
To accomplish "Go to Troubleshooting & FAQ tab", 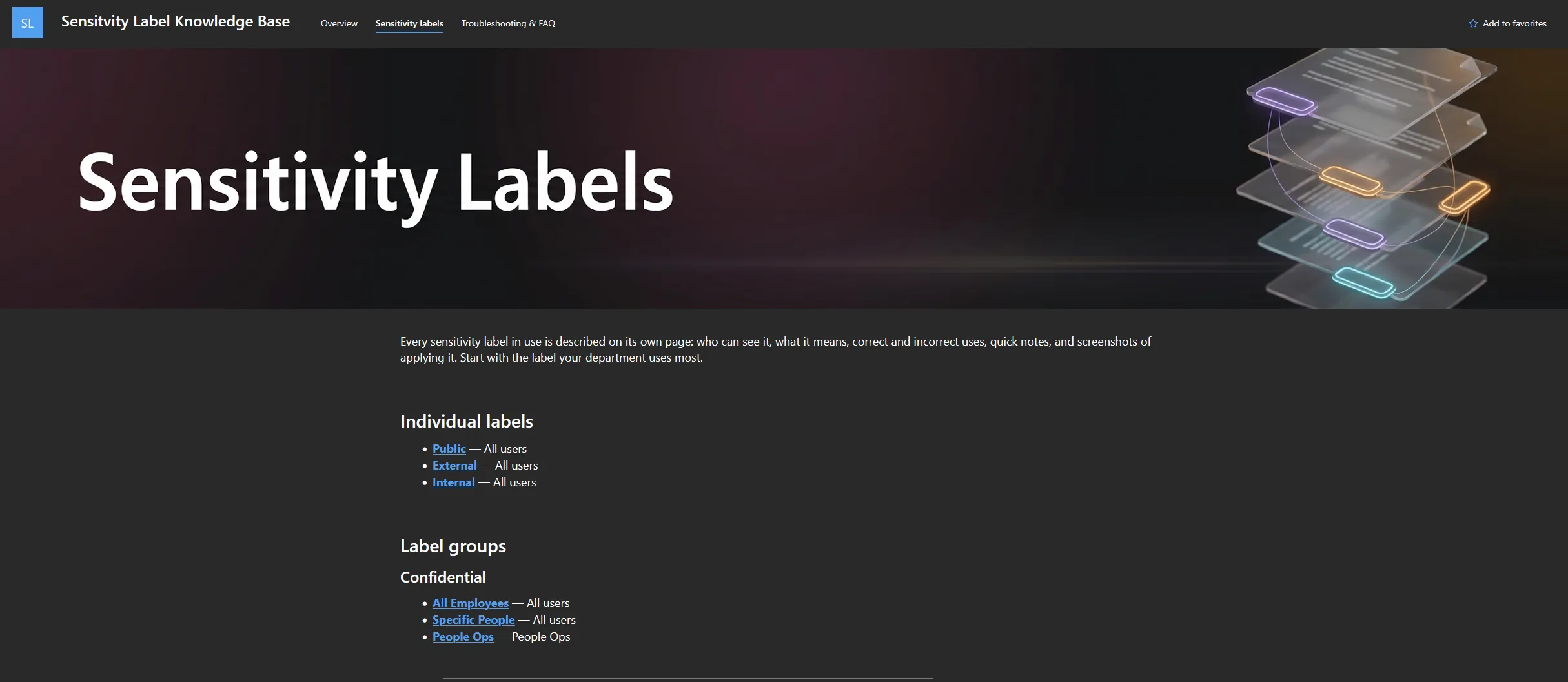I will (508, 23).
